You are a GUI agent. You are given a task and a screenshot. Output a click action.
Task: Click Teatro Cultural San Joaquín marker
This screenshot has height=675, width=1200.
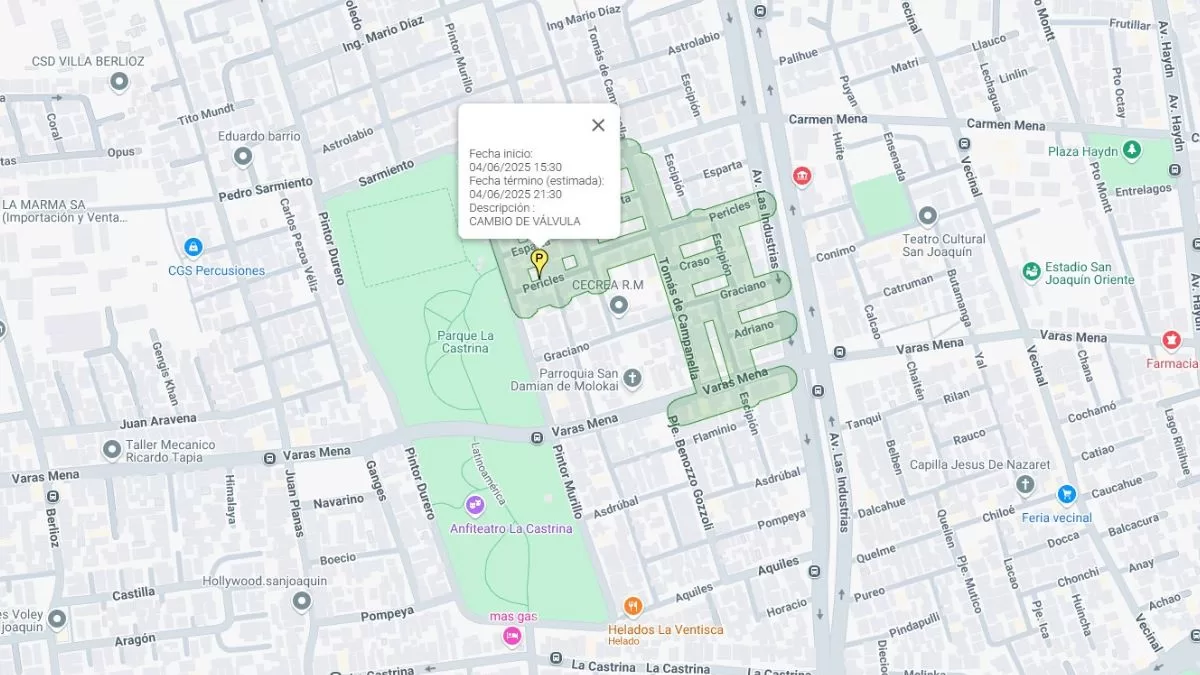click(x=927, y=216)
